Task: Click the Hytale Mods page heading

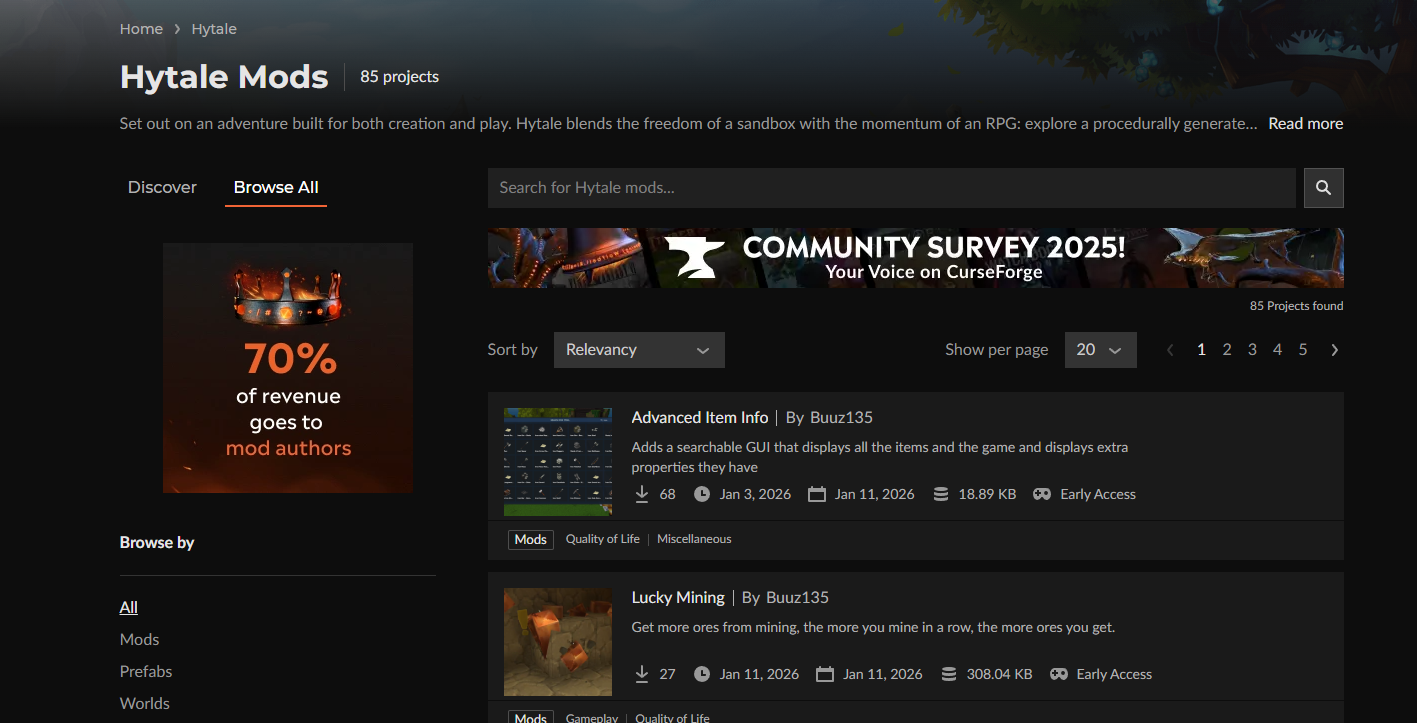Action: (224, 77)
